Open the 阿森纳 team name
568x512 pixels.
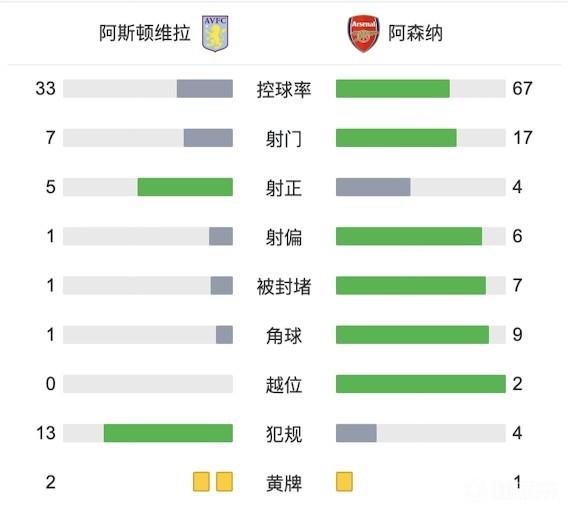(x=415, y=33)
